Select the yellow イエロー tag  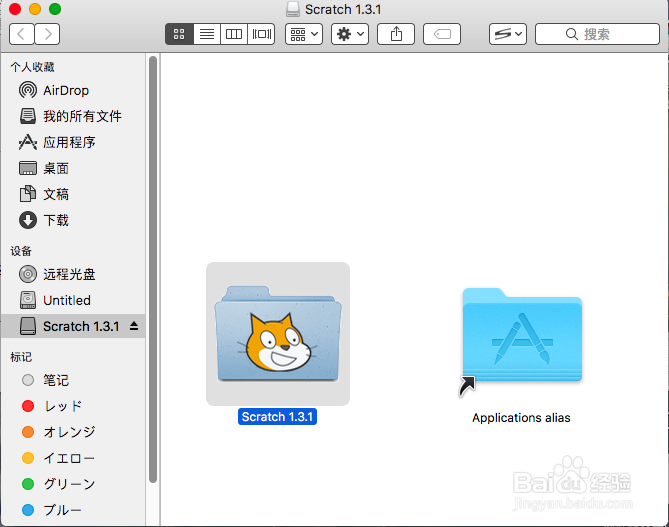pyautogui.click(x=73, y=458)
